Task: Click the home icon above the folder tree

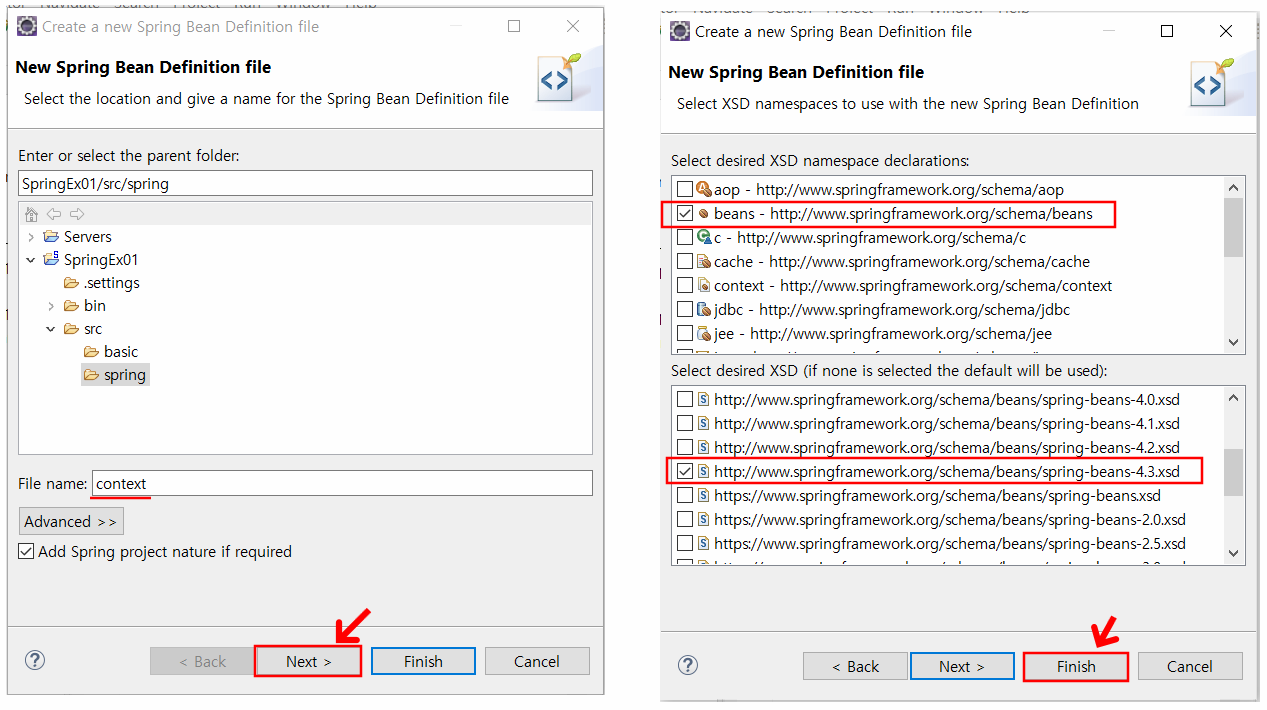Action: tap(31, 214)
